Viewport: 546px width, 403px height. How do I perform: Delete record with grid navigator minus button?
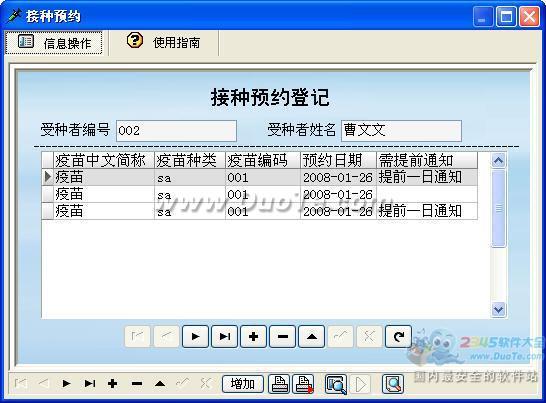coord(283,336)
